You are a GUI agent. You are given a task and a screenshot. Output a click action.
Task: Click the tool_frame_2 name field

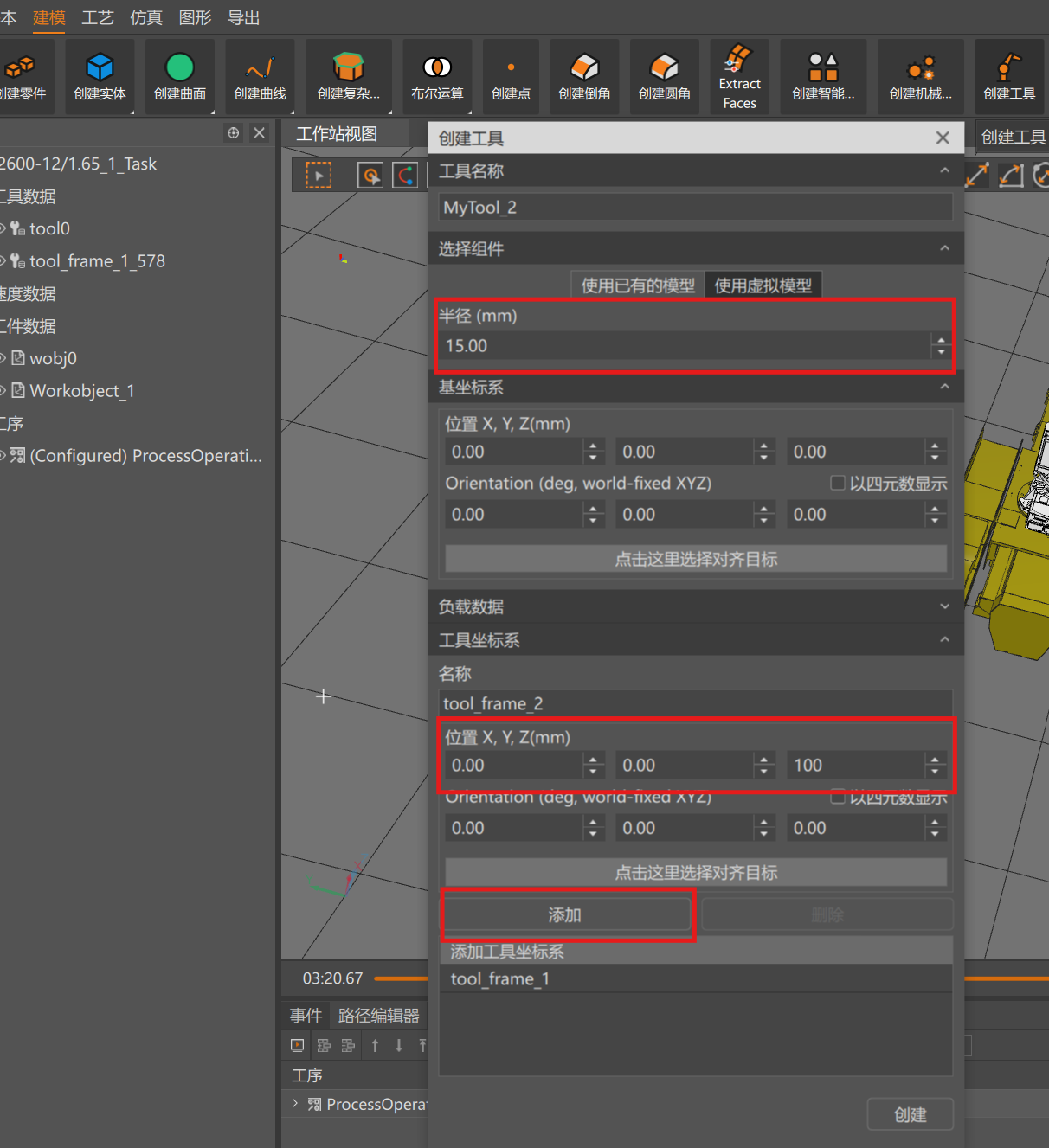pyautogui.click(x=696, y=703)
